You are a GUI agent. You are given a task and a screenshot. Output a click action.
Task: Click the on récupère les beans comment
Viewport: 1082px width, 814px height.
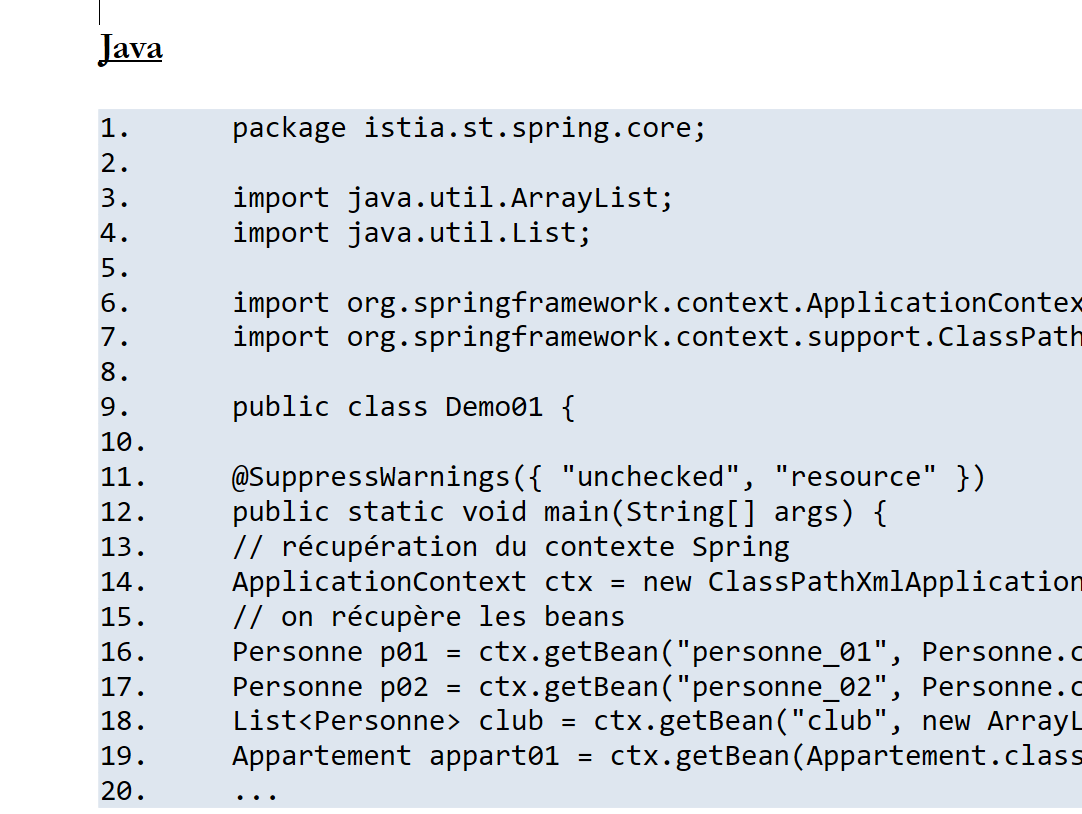[x=428, y=616]
